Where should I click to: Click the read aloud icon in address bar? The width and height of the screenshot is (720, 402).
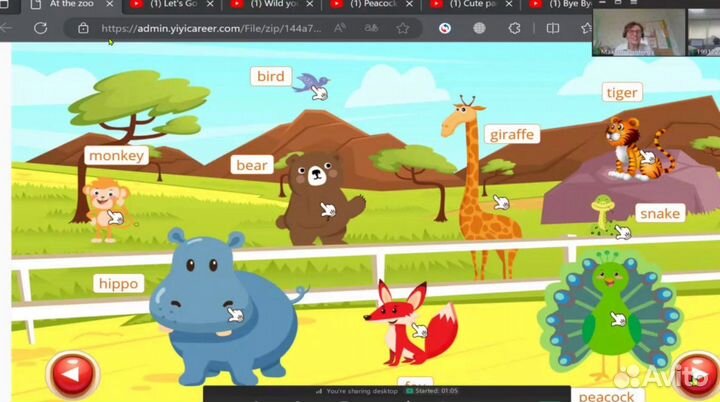coord(340,28)
